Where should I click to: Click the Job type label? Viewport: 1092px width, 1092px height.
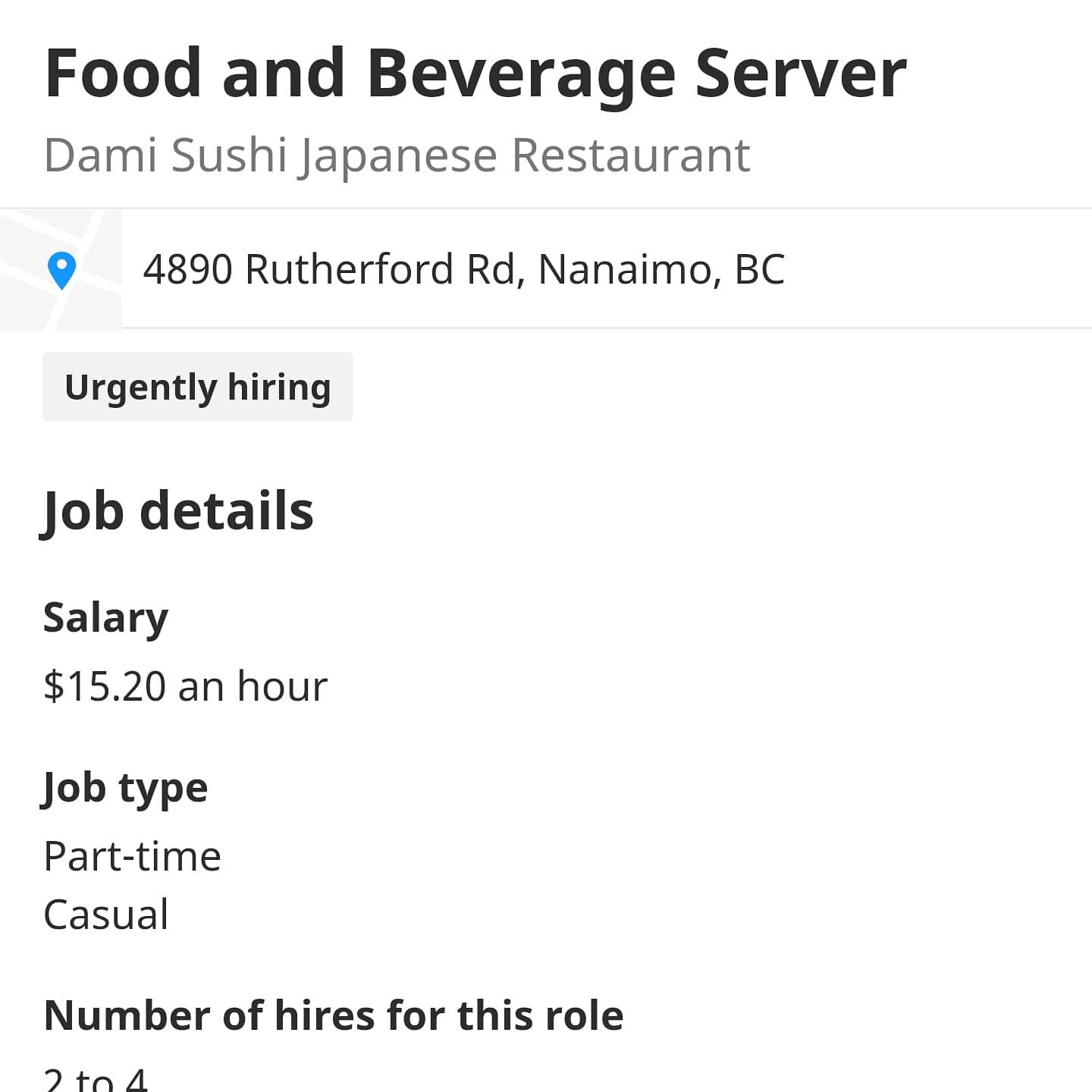click(x=125, y=787)
